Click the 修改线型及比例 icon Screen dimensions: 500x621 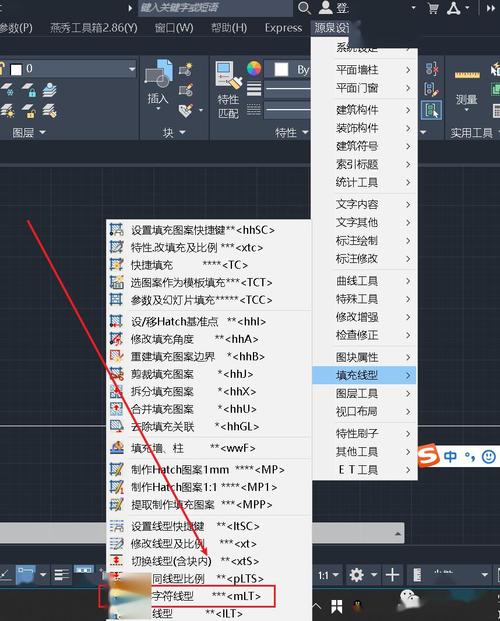116,543
